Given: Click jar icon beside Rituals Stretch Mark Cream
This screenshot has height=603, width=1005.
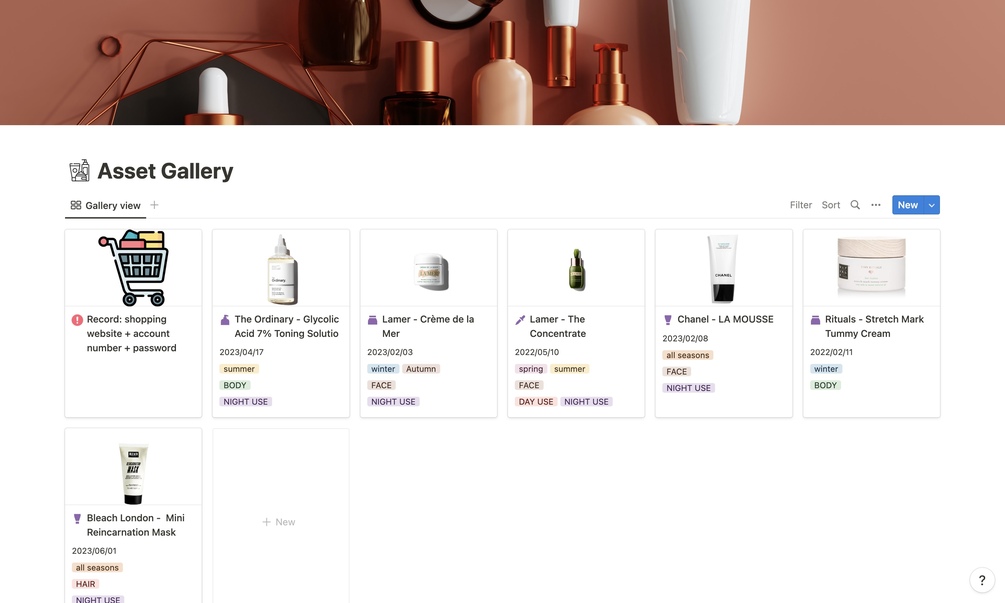Looking at the screenshot, I should [815, 320].
